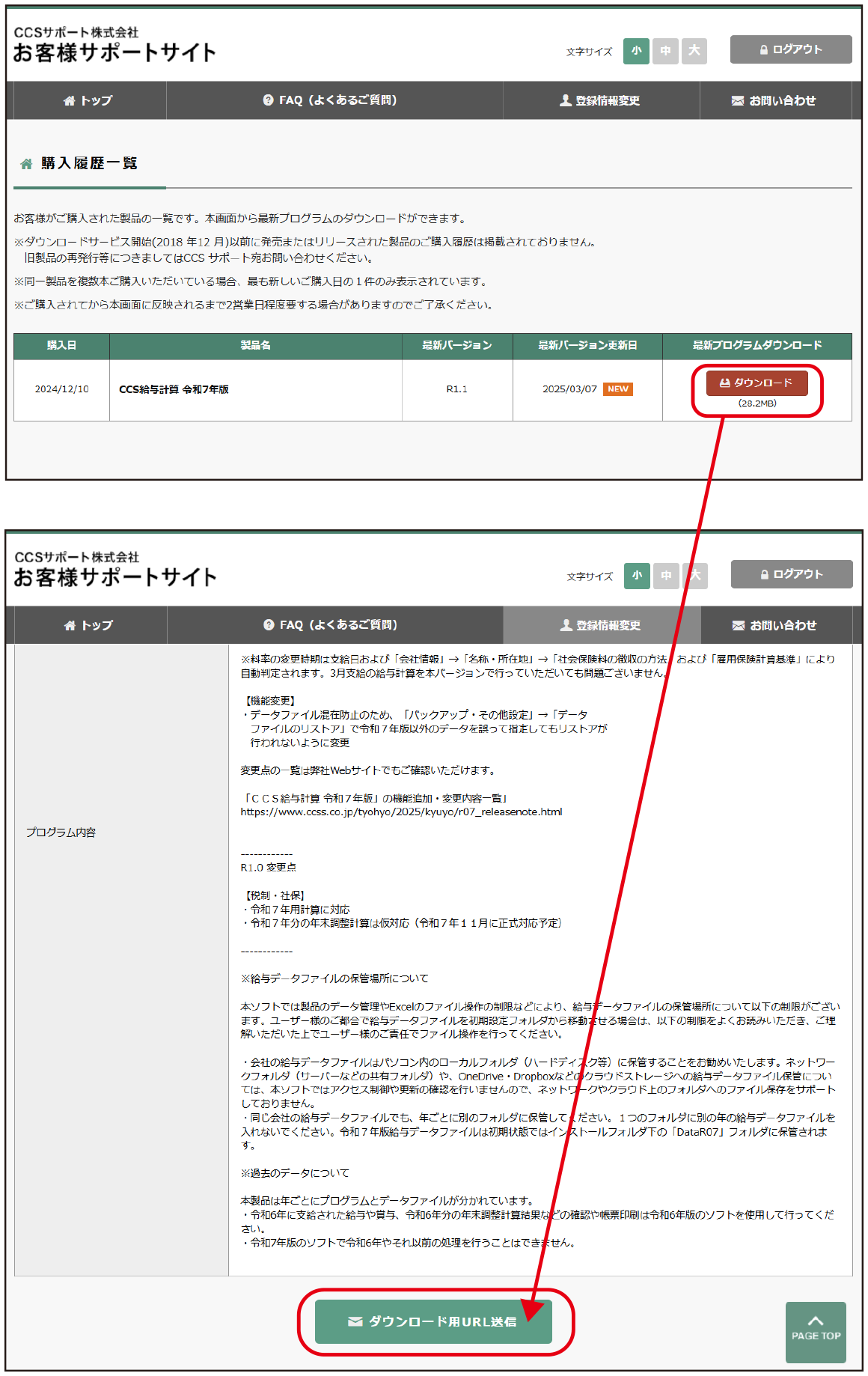868x1376 pixels.
Task: Select large 大 font size in upper page
Action: point(694,51)
